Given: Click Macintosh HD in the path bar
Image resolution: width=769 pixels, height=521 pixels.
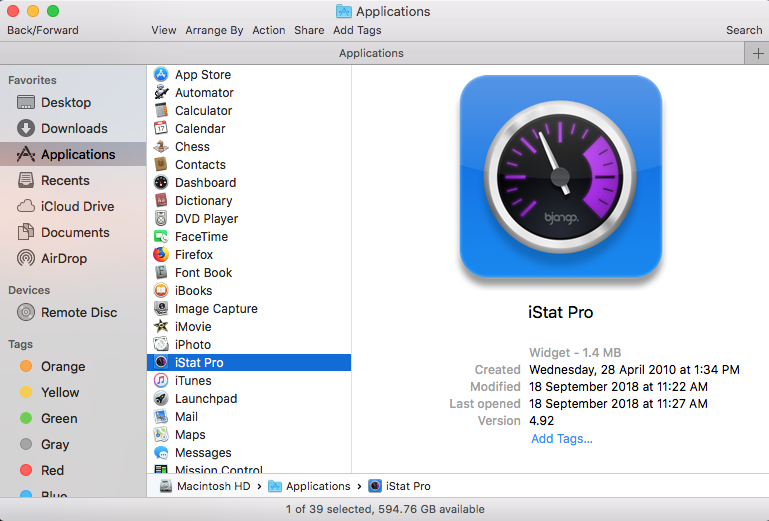Looking at the screenshot, I should (205, 486).
